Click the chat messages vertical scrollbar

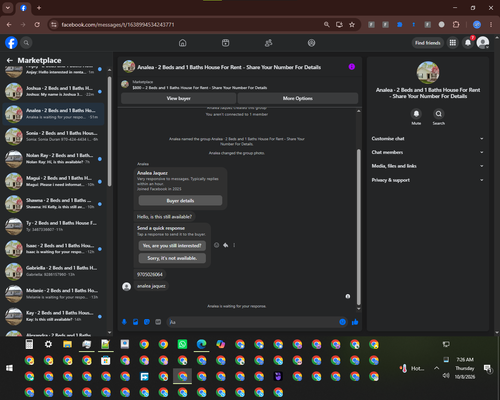tap(359, 227)
